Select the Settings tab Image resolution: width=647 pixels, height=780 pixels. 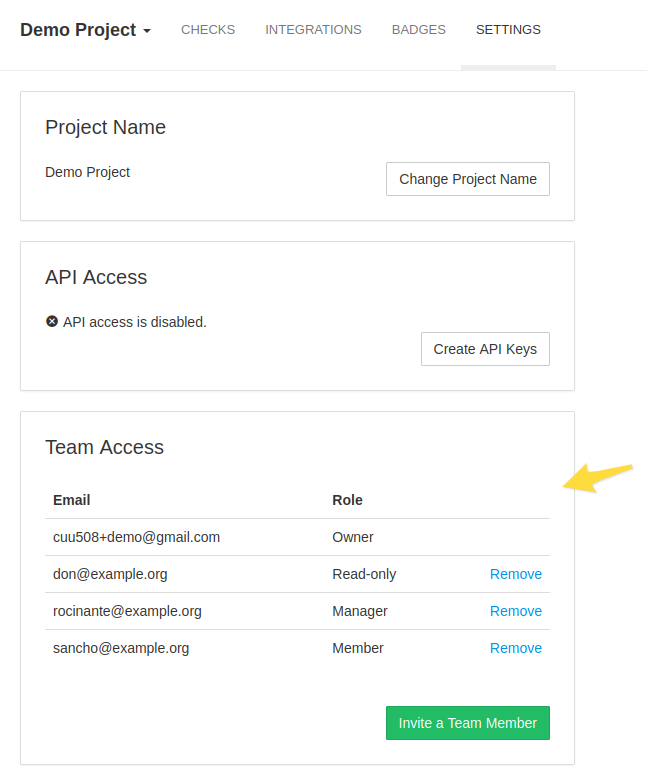coord(508,30)
